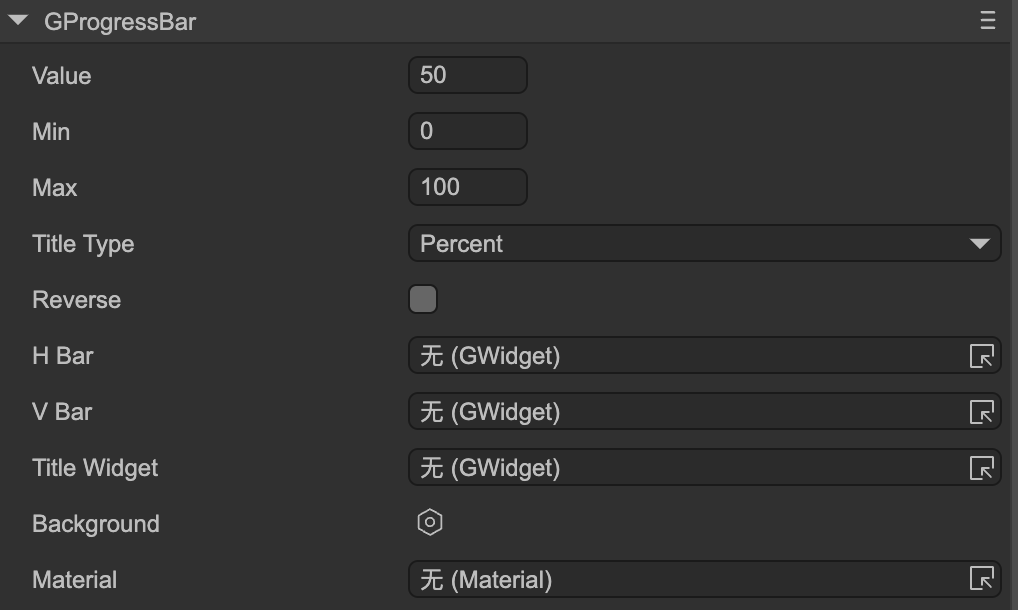Click the Min input field
Screen dimensions: 1018x610
tap(467, 131)
